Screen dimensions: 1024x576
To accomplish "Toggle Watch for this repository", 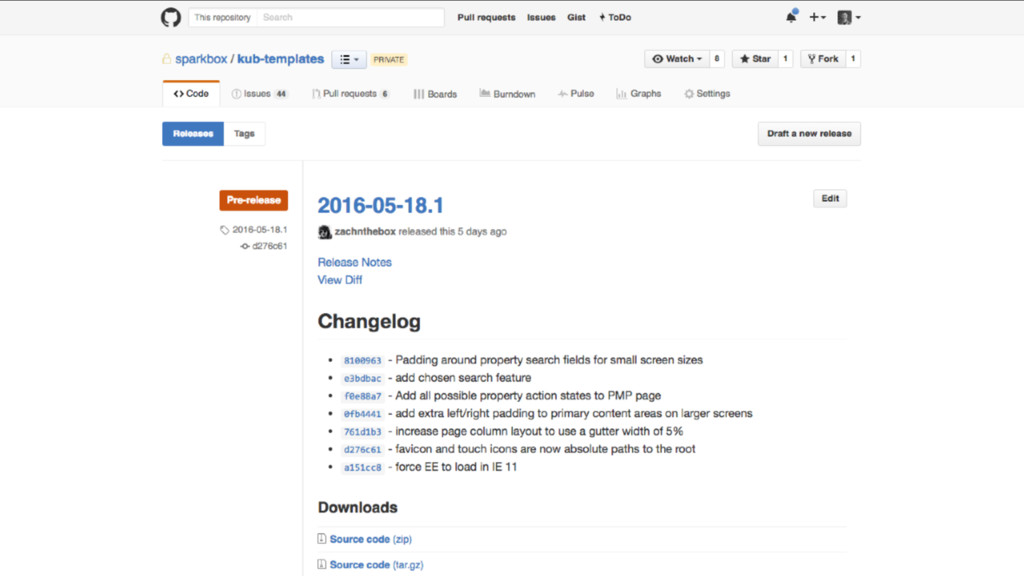I will (677, 59).
